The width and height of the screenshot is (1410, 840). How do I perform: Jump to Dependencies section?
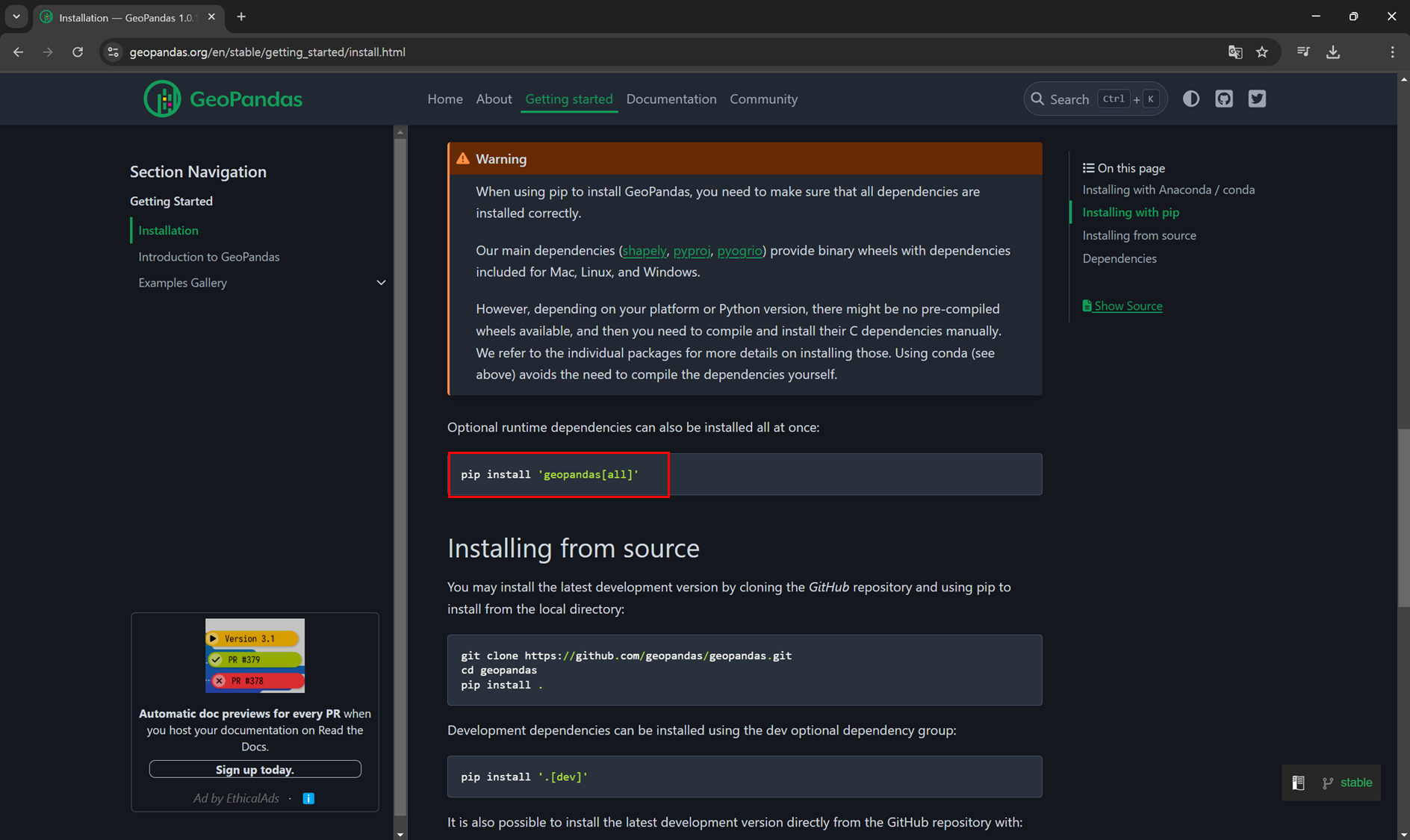[x=1119, y=258]
